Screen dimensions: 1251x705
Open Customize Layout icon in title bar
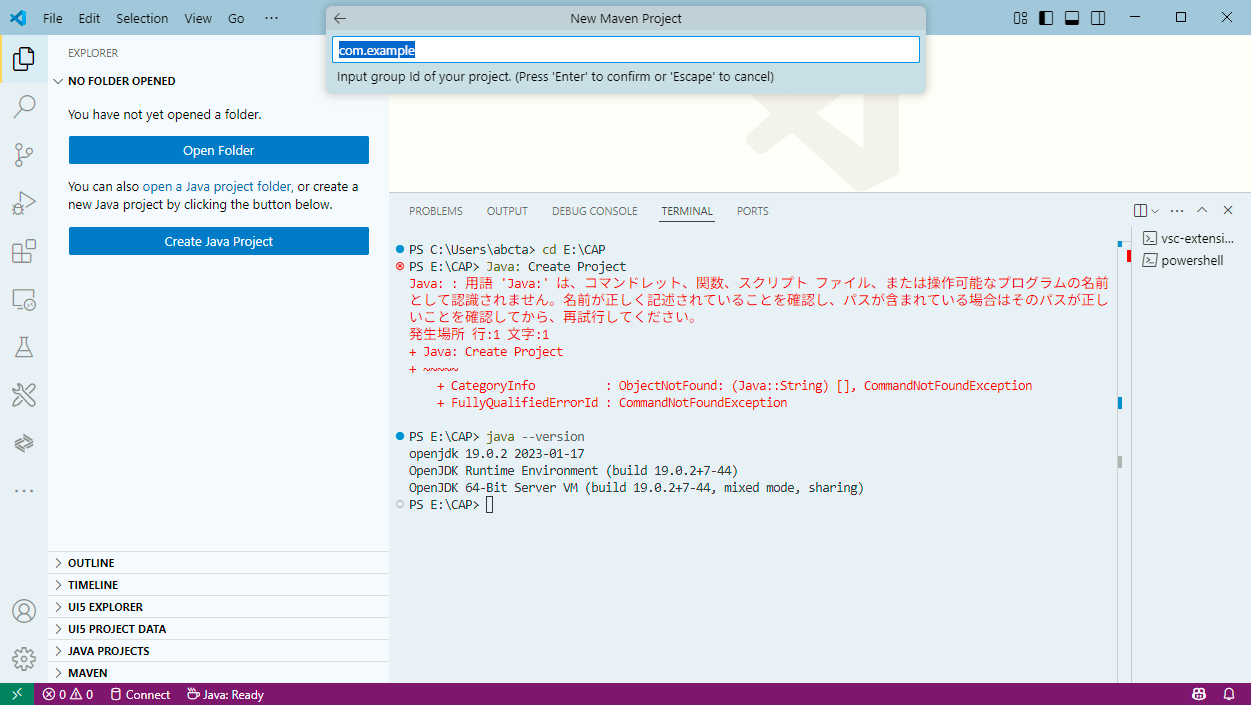pos(1021,18)
